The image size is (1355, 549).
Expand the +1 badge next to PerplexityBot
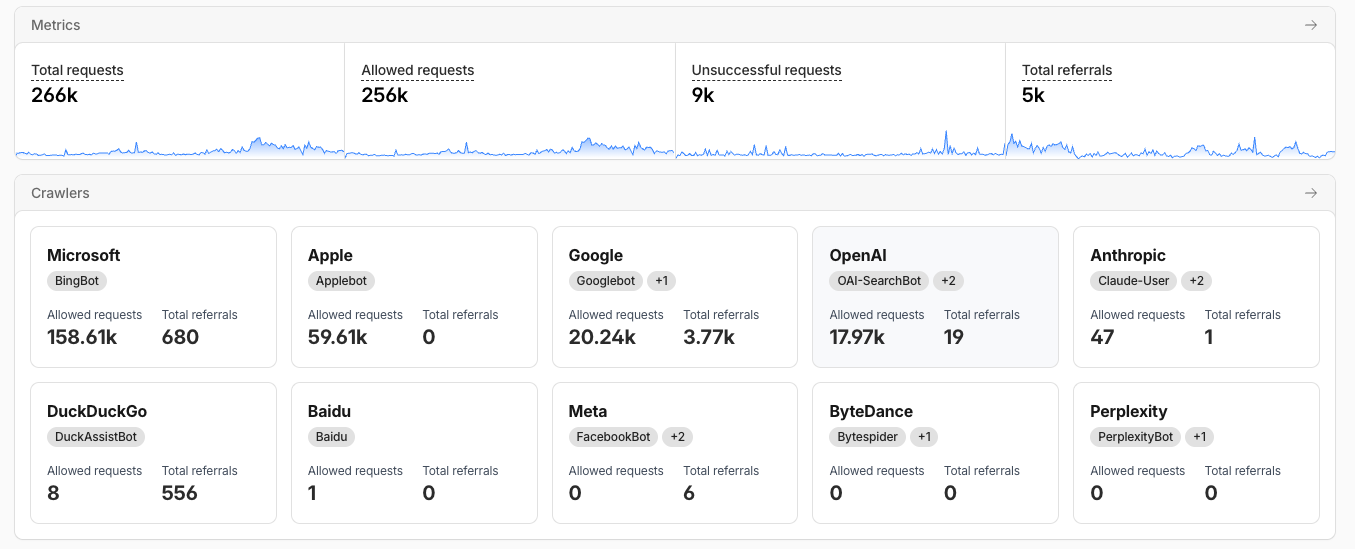(x=1199, y=437)
